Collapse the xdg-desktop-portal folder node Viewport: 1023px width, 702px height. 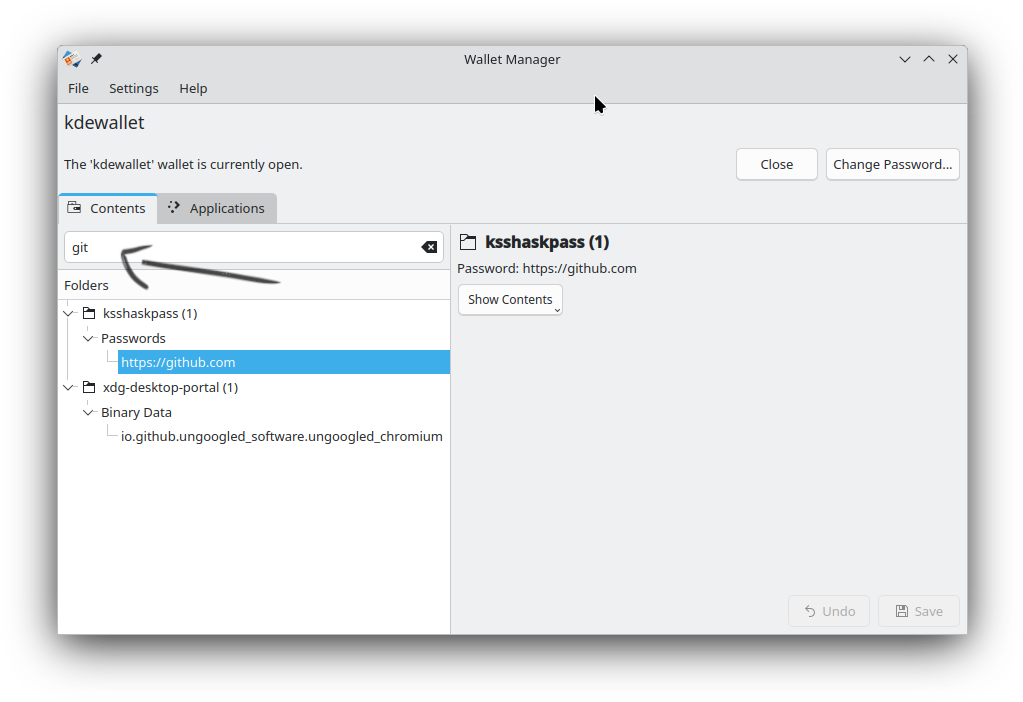(68, 387)
